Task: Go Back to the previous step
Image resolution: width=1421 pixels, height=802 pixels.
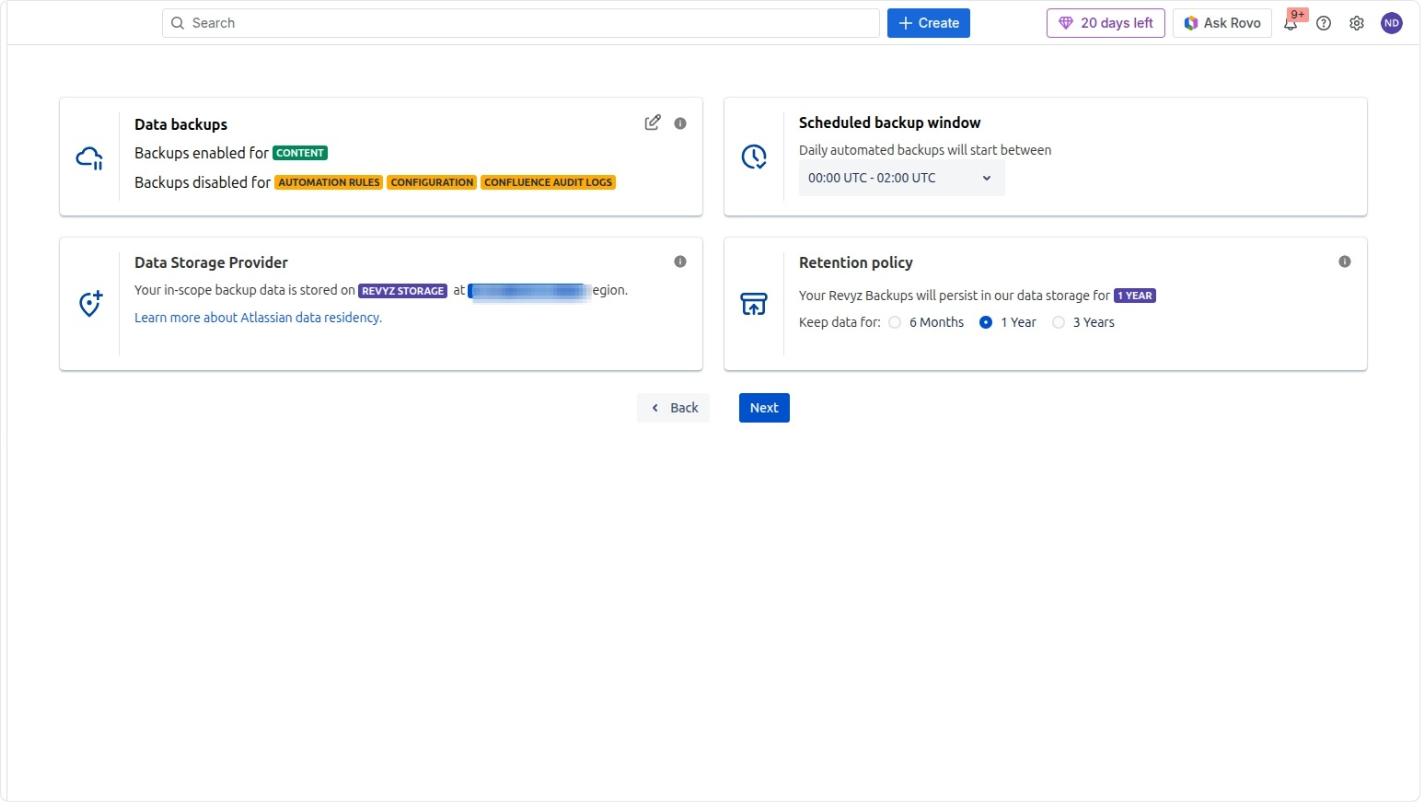Action: point(673,408)
